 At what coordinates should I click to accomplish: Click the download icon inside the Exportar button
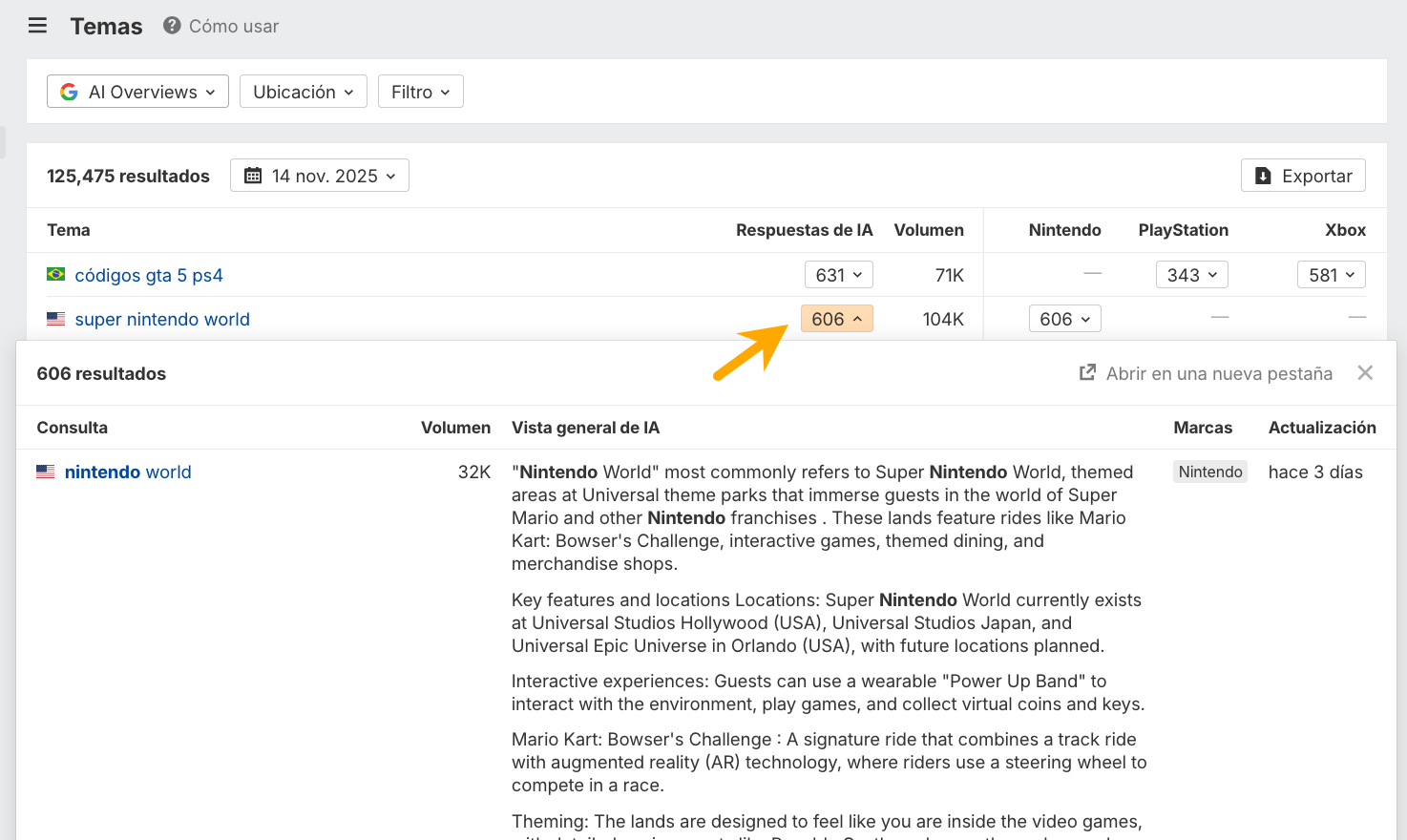point(1262,176)
